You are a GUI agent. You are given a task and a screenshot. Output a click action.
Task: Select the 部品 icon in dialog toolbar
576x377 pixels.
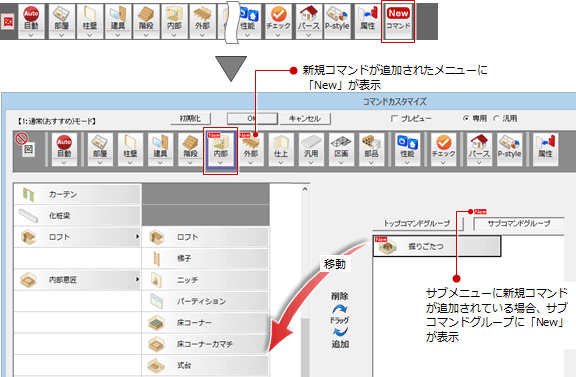[x=371, y=150]
